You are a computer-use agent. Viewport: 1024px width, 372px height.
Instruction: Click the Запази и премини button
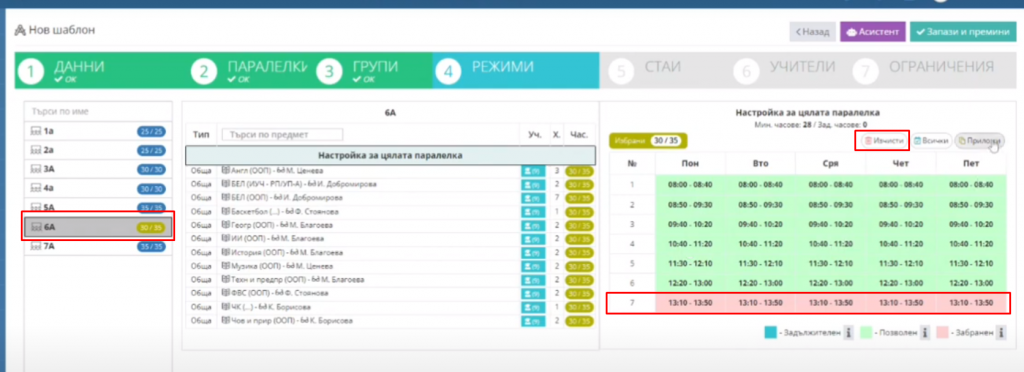pos(963,31)
